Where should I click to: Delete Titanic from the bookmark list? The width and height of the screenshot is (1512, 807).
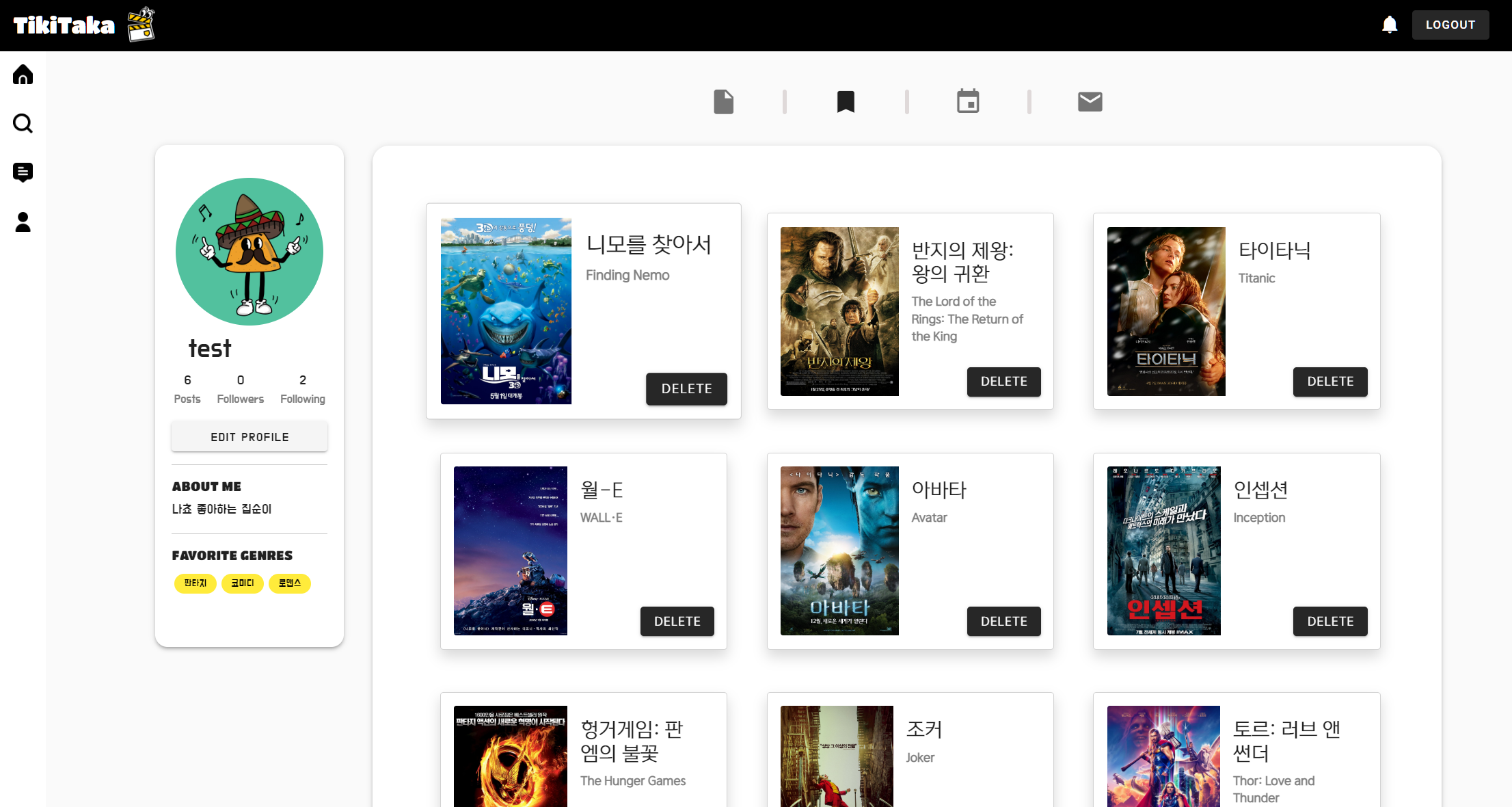[1329, 382]
